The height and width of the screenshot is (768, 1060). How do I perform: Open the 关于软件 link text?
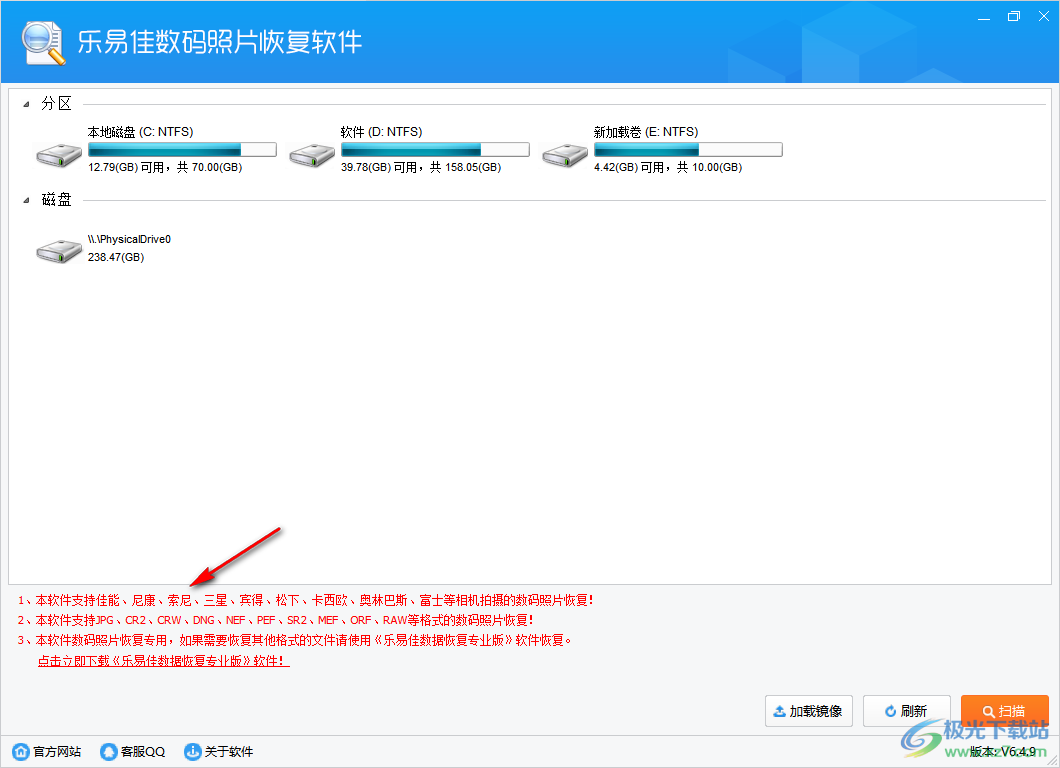point(229,752)
